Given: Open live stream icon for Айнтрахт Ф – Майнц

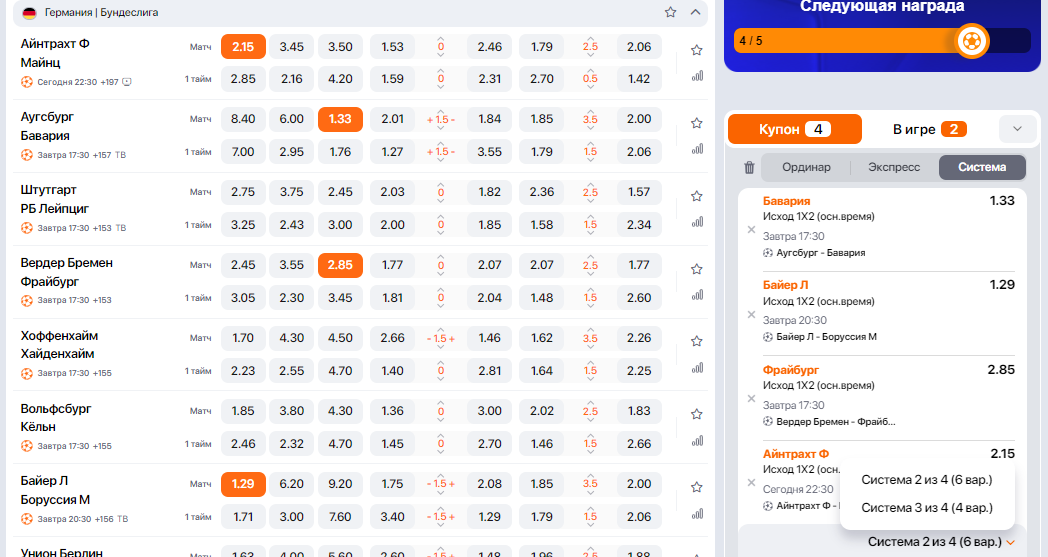Looking at the screenshot, I should (x=127, y=82).
